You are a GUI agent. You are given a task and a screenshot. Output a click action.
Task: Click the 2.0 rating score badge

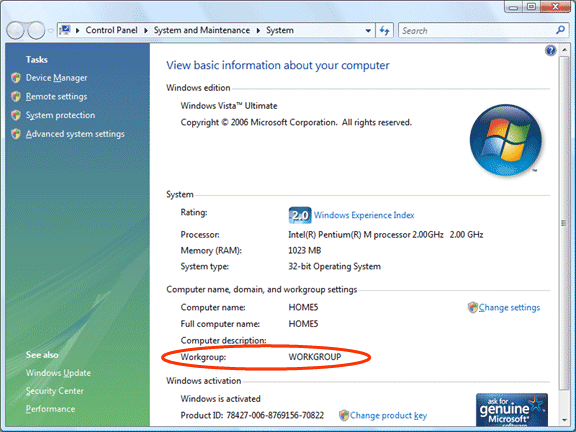click(300, 215)
